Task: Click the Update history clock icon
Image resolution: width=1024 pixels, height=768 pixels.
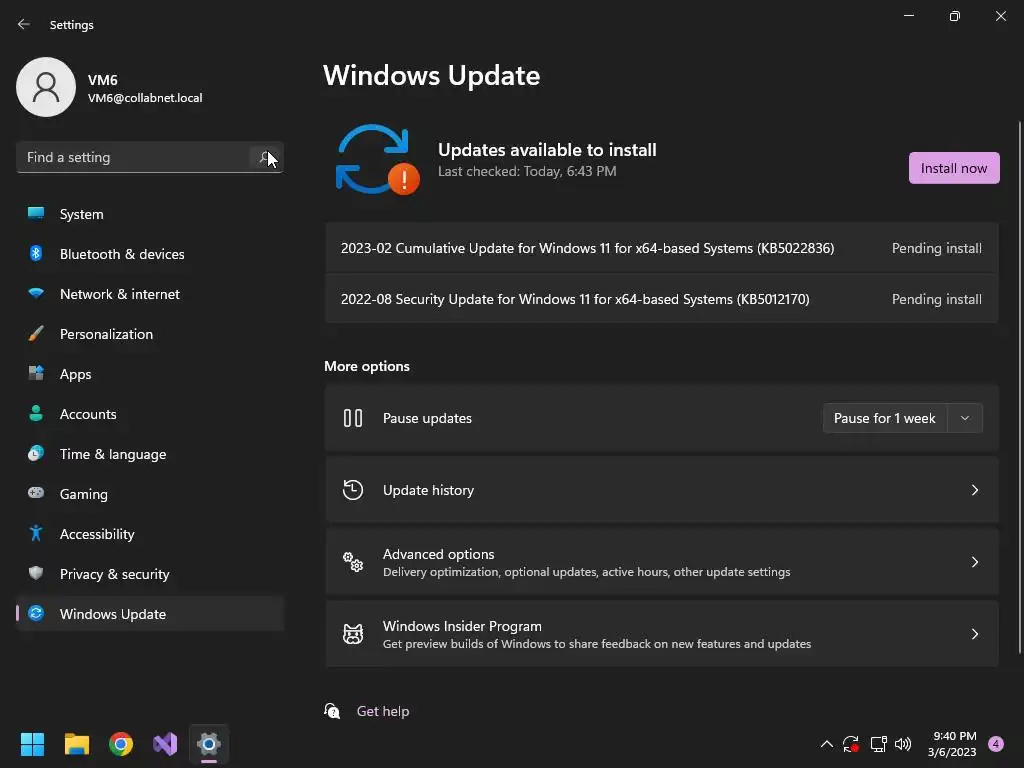Action: pos(353,490)
